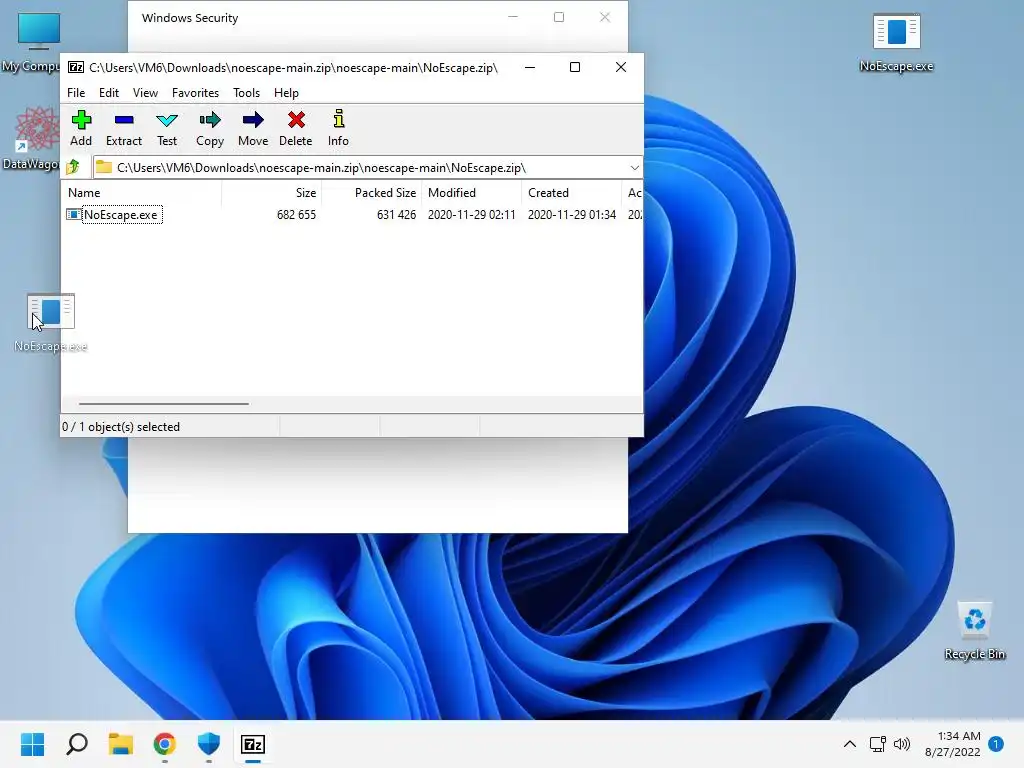The image size is (1024, 768).
Task: Open the Favorites menu
Action: [x=195, y=93]
